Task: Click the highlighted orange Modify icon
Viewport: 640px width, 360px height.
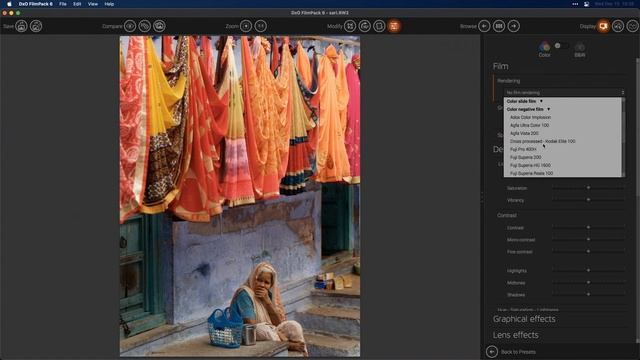Action: (394, 26)
